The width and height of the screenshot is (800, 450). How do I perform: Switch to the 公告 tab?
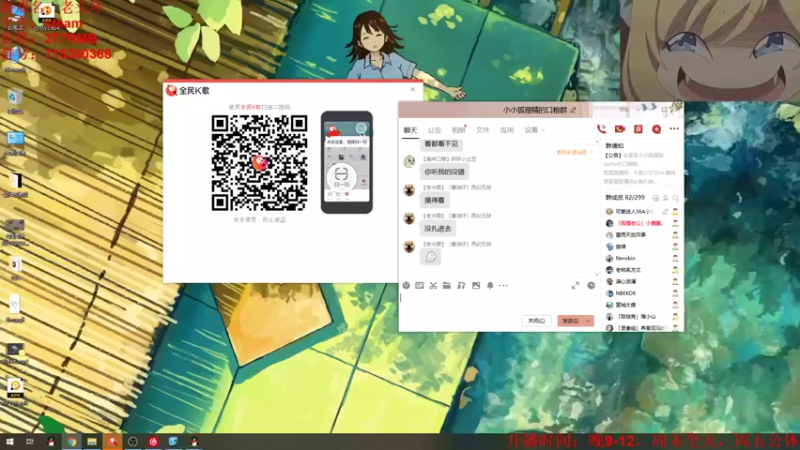point(434,130)
